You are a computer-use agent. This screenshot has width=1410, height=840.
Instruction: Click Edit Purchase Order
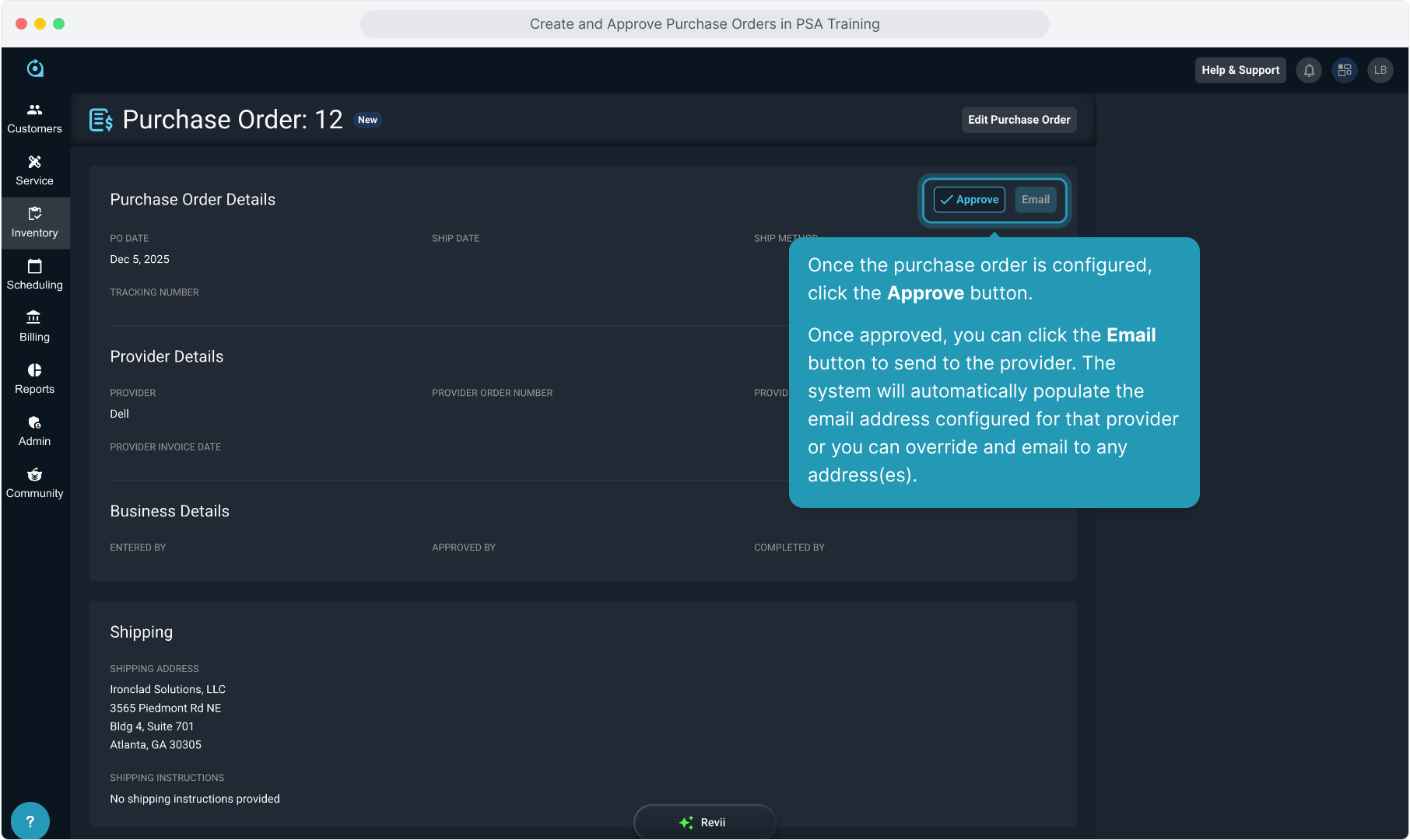click(x=1019, y=120)
